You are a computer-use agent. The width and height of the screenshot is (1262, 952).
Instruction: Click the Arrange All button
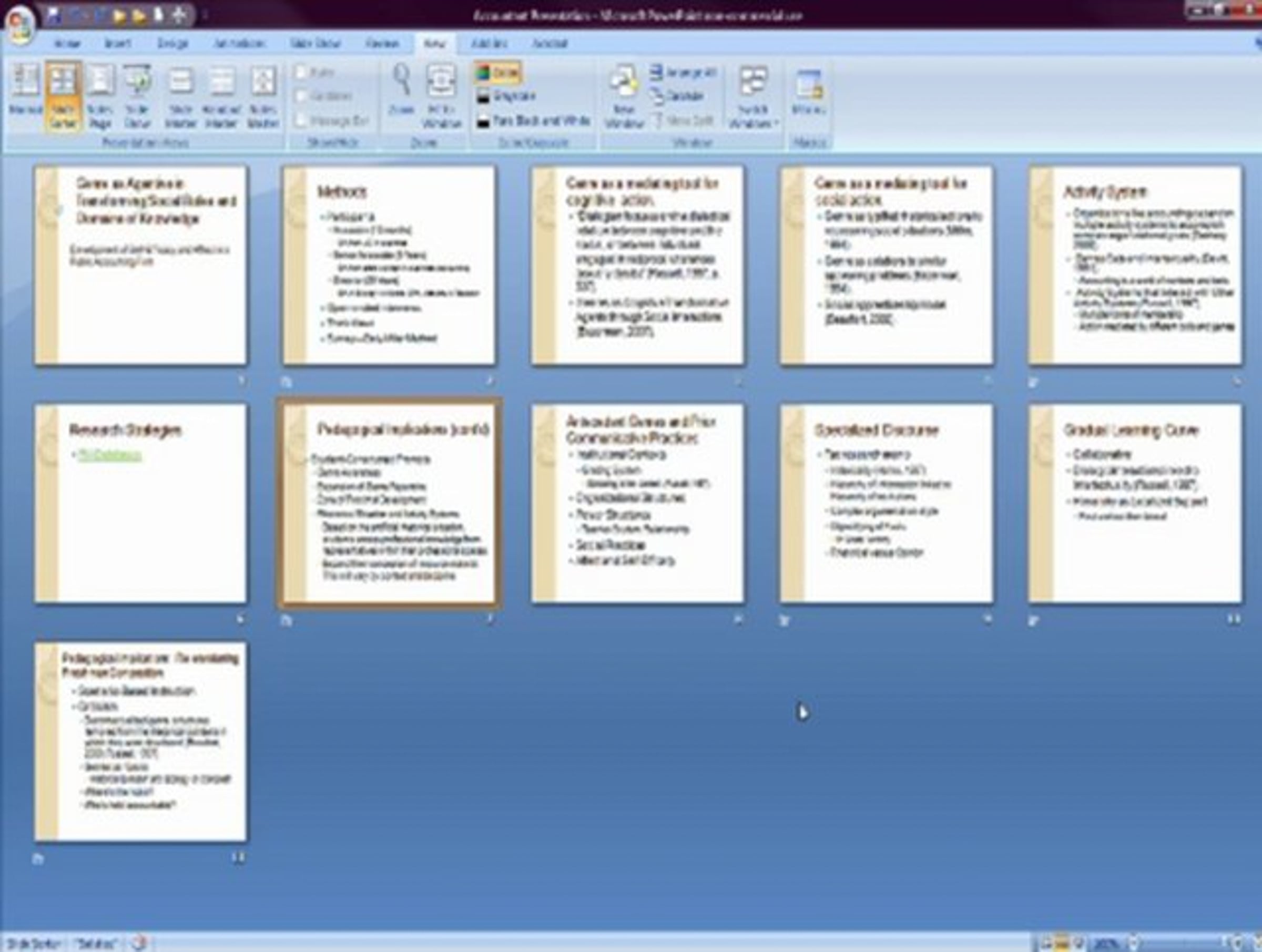[x=684, y=73]
